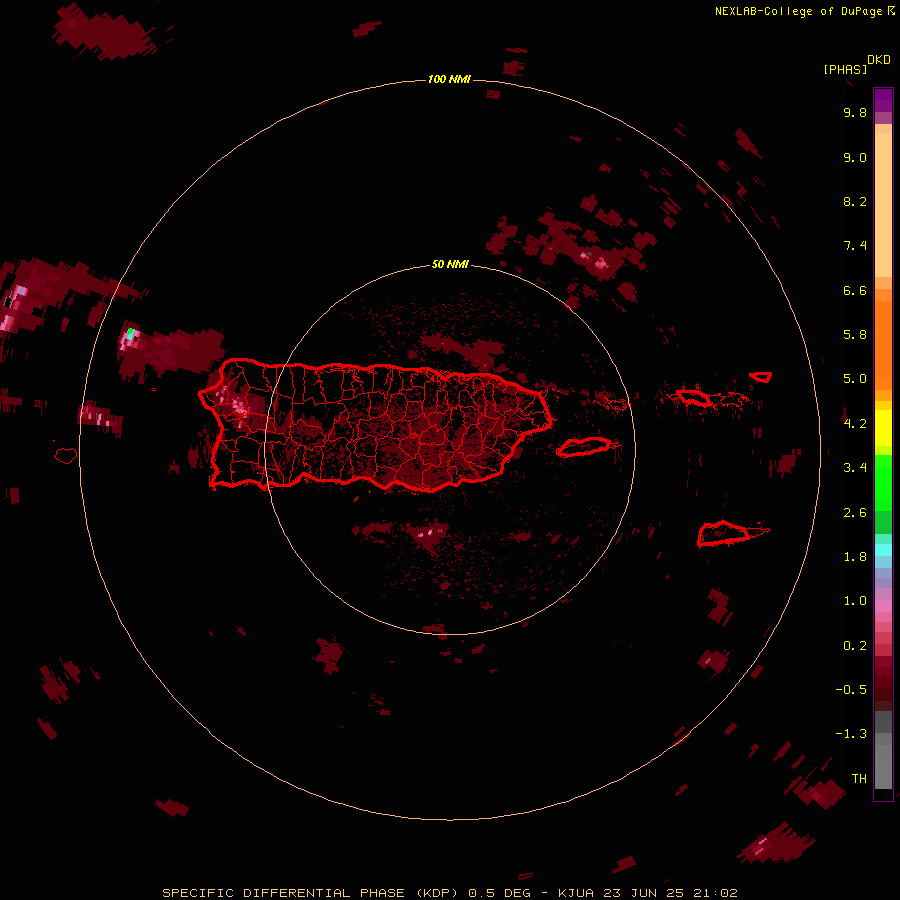The image size is (900, 900).
Task: Click the -1.3 scale value
Action: (851, 734)
